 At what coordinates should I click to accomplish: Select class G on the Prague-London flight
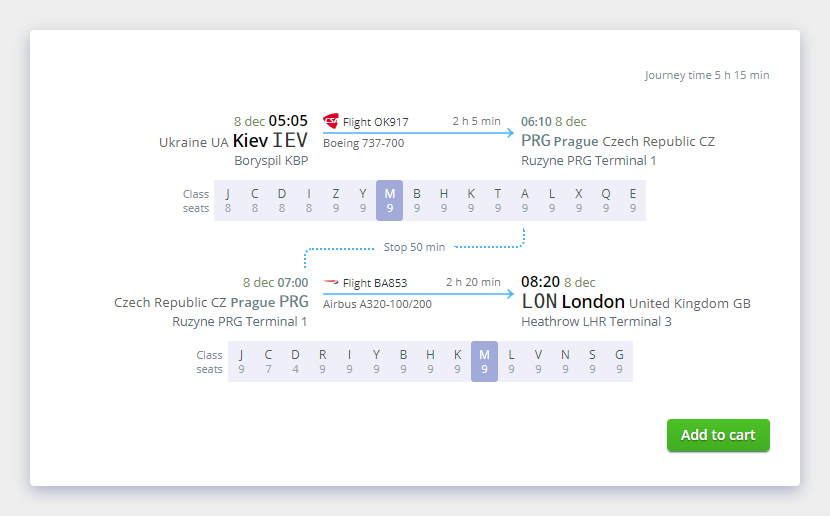point(619,361)
